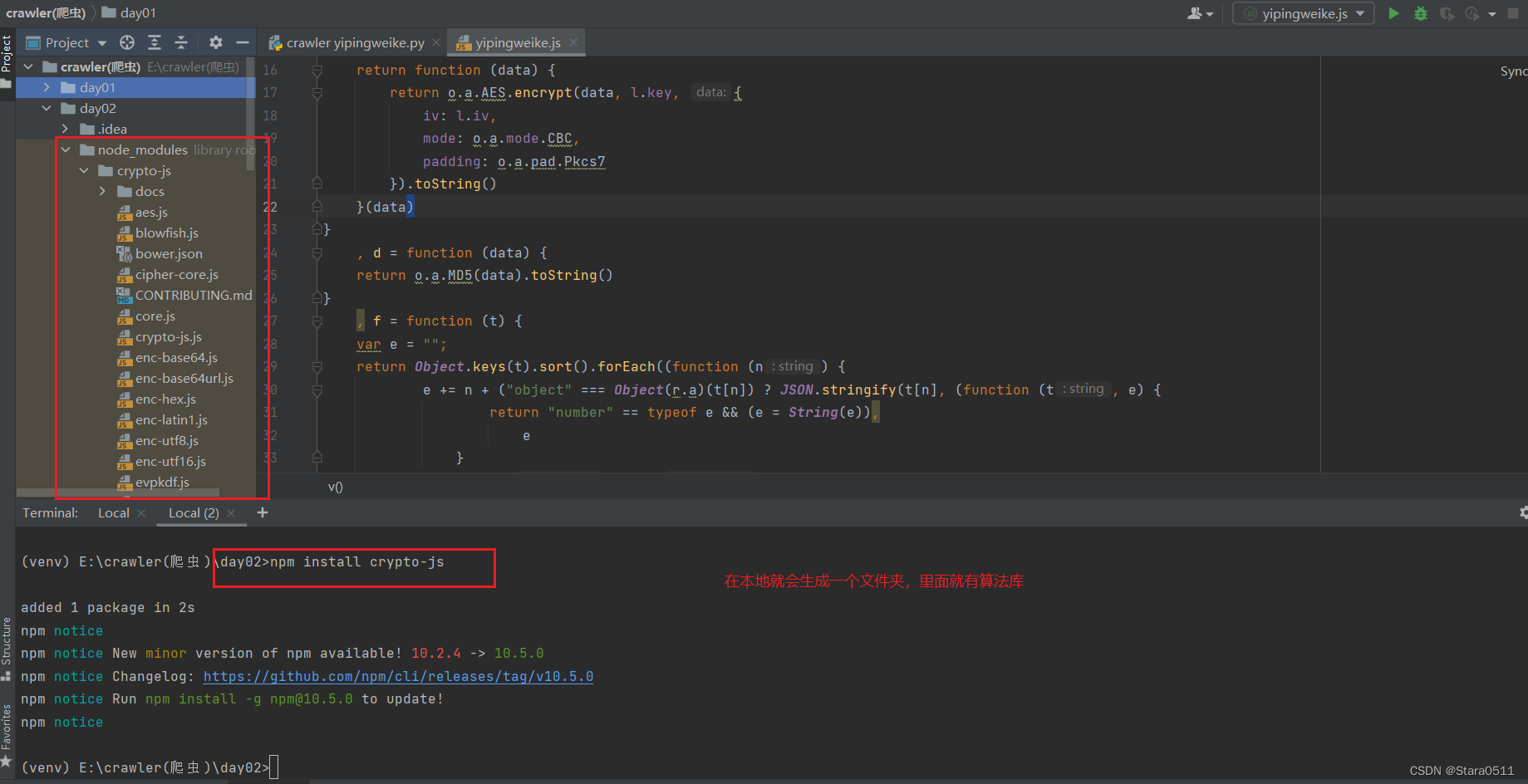Viewport: 1528px width, 784px height.
Task: Add a new terminal session tab
Action: pos(263,512)
